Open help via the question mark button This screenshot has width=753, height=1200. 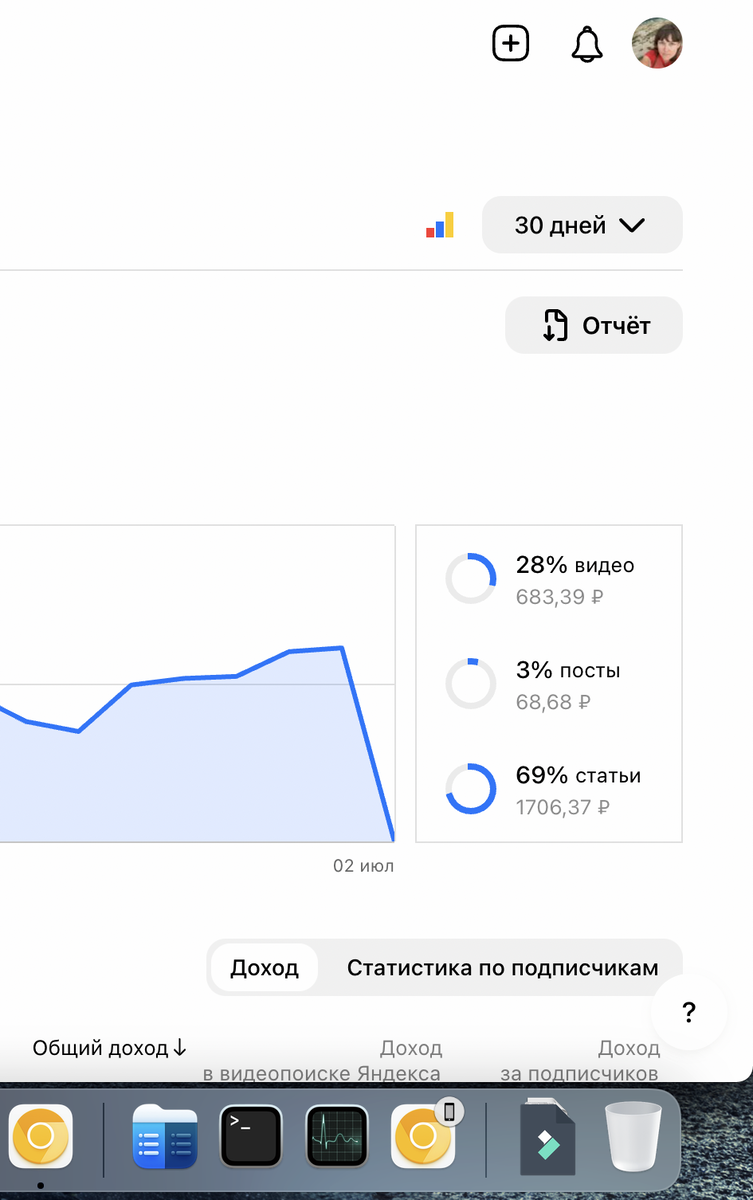click(x=688, y=1013)
